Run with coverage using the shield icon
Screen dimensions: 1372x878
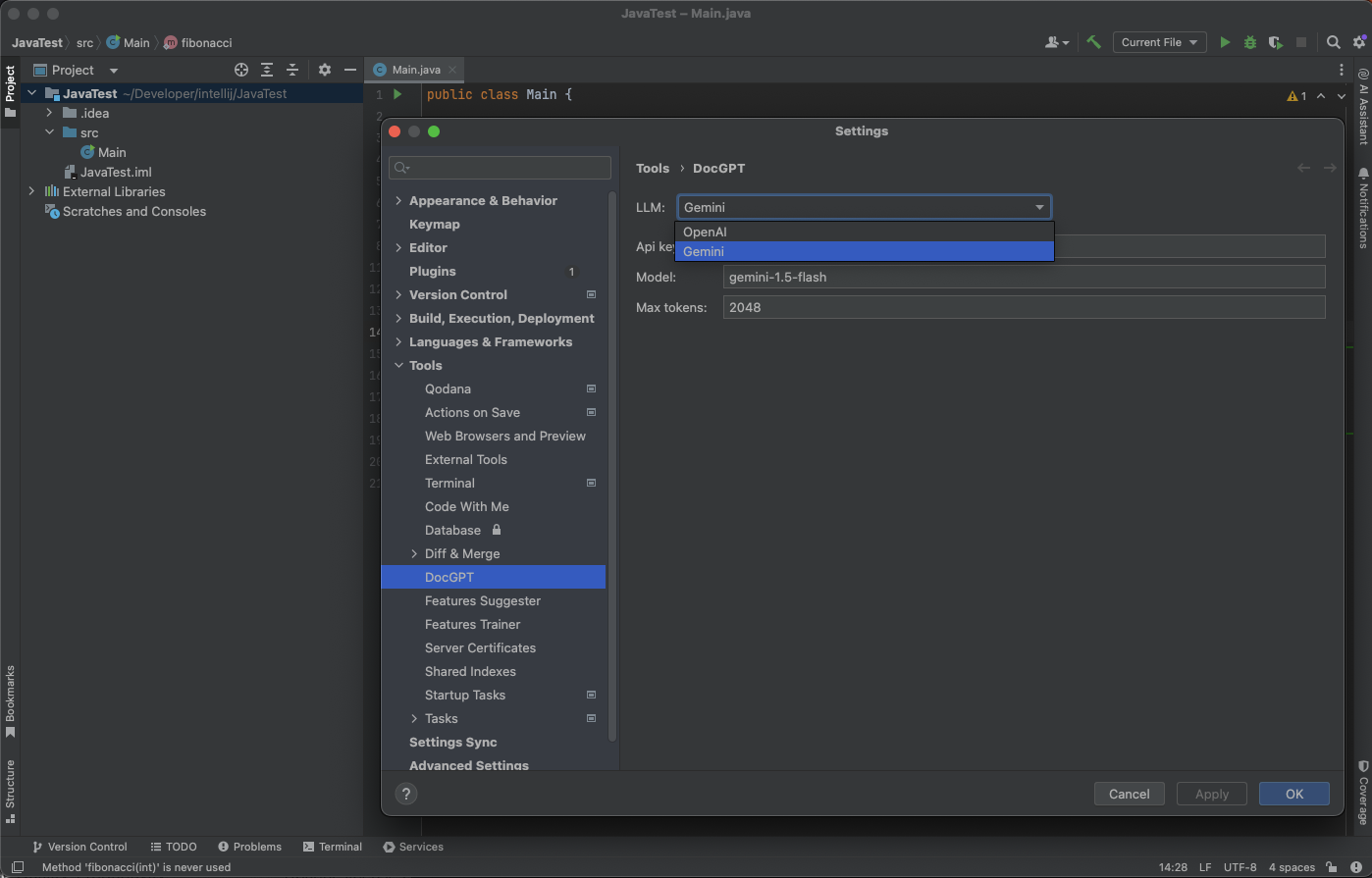(x=1275, y=42)
